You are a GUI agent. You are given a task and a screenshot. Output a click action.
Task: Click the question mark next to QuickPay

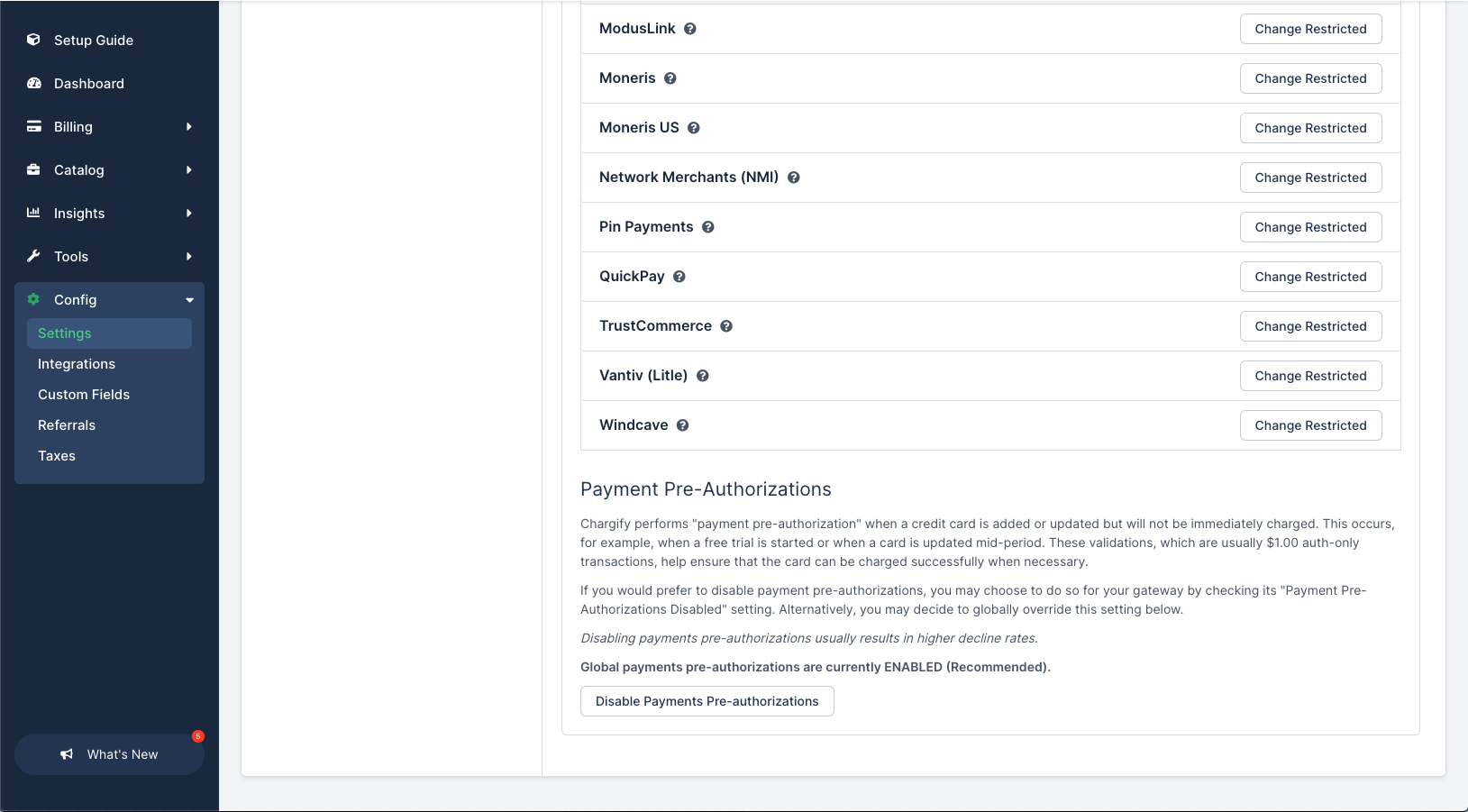679,277
